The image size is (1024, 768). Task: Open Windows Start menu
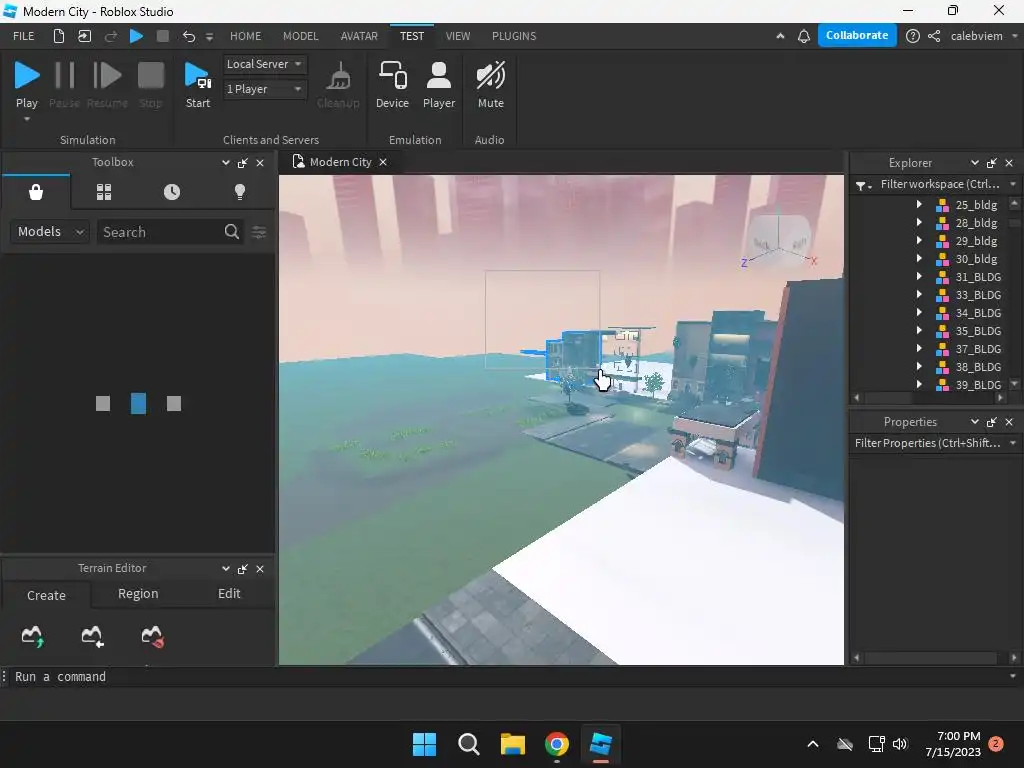click(424, 744)
